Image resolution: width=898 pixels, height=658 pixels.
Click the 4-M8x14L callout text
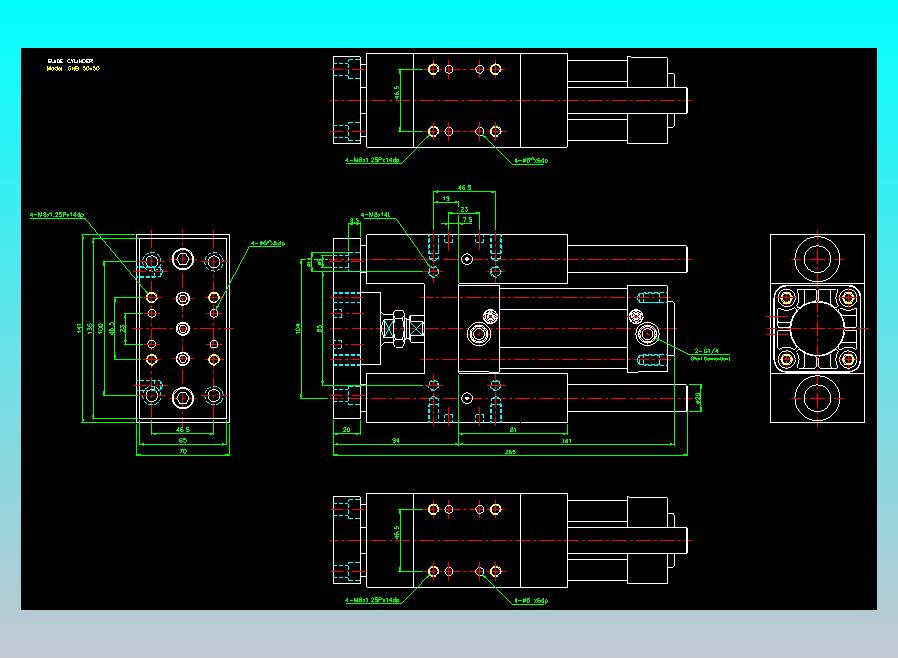pos(376,215)
